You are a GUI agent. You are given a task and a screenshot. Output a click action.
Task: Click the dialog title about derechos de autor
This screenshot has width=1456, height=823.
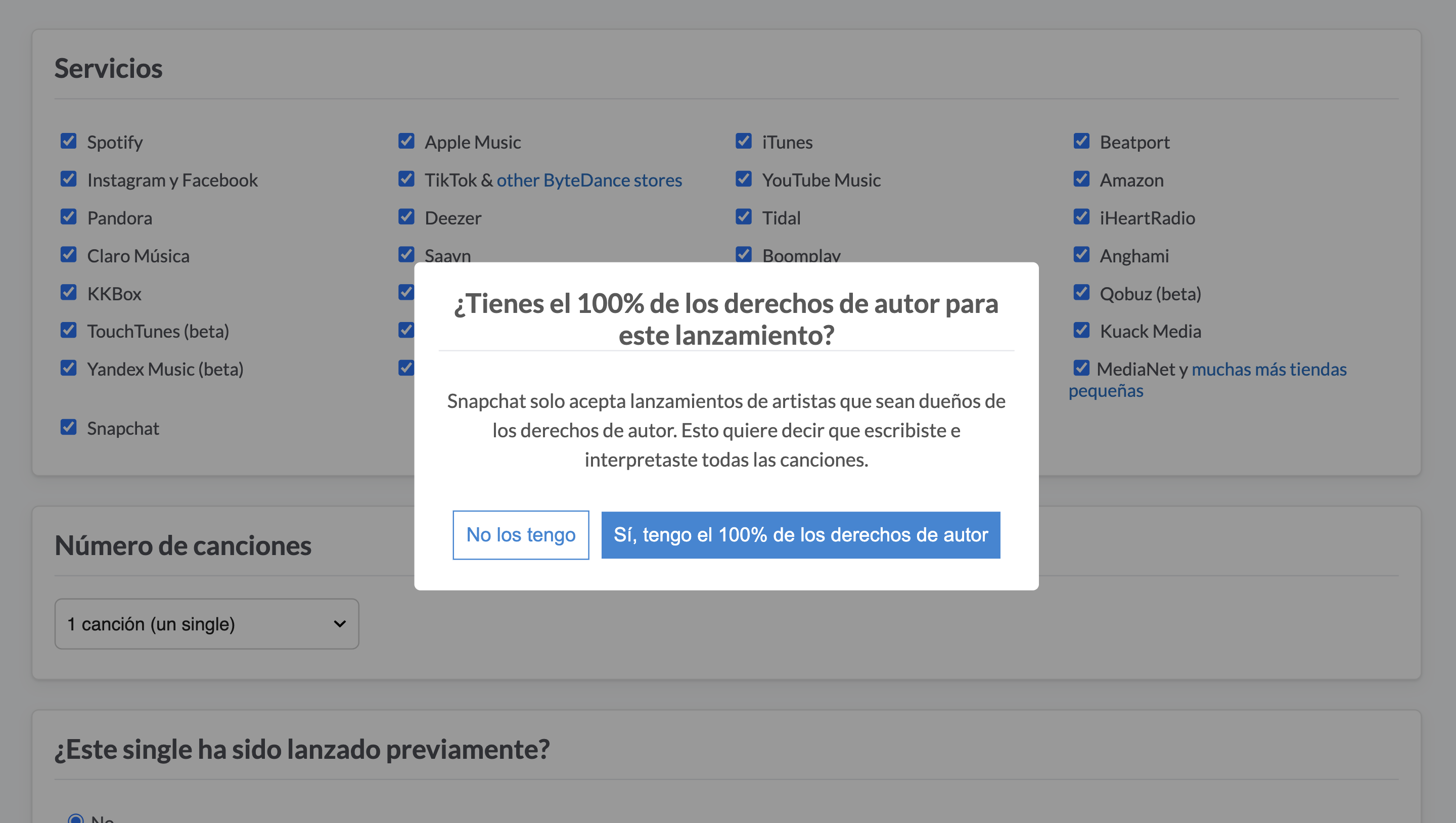tap(726, 319)
